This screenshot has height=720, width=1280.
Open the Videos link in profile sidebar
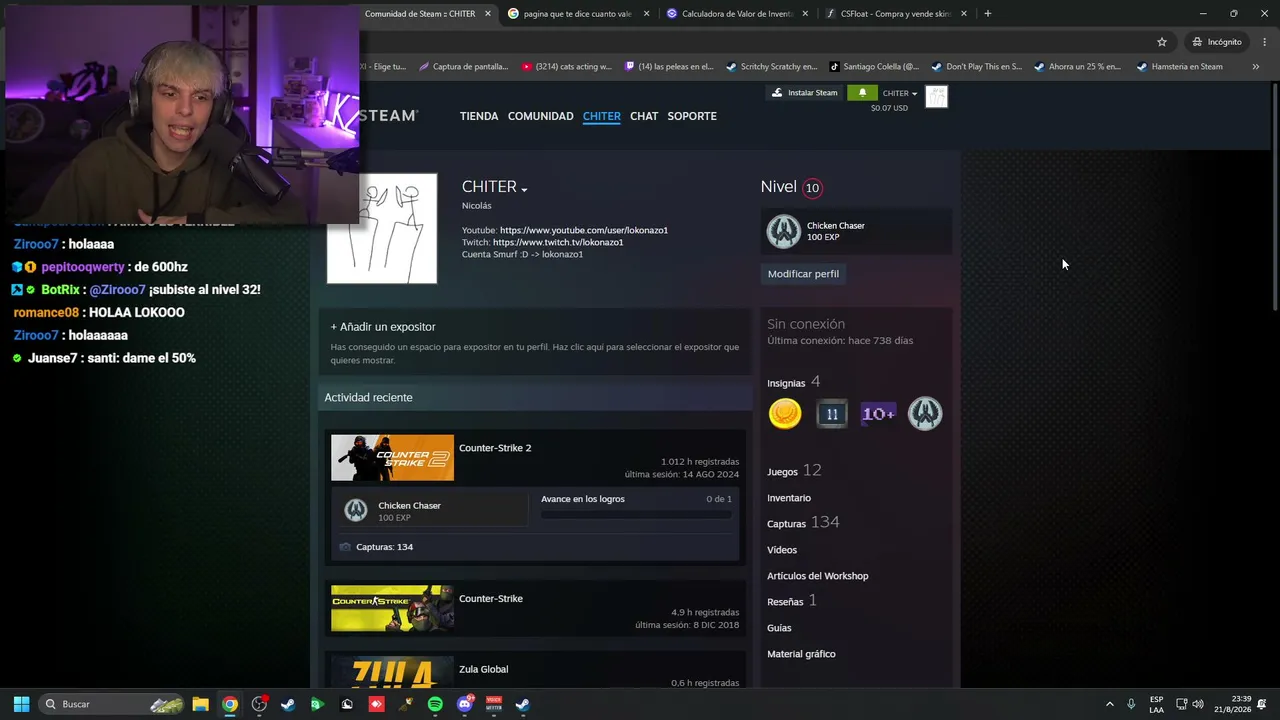coord(782,550)
